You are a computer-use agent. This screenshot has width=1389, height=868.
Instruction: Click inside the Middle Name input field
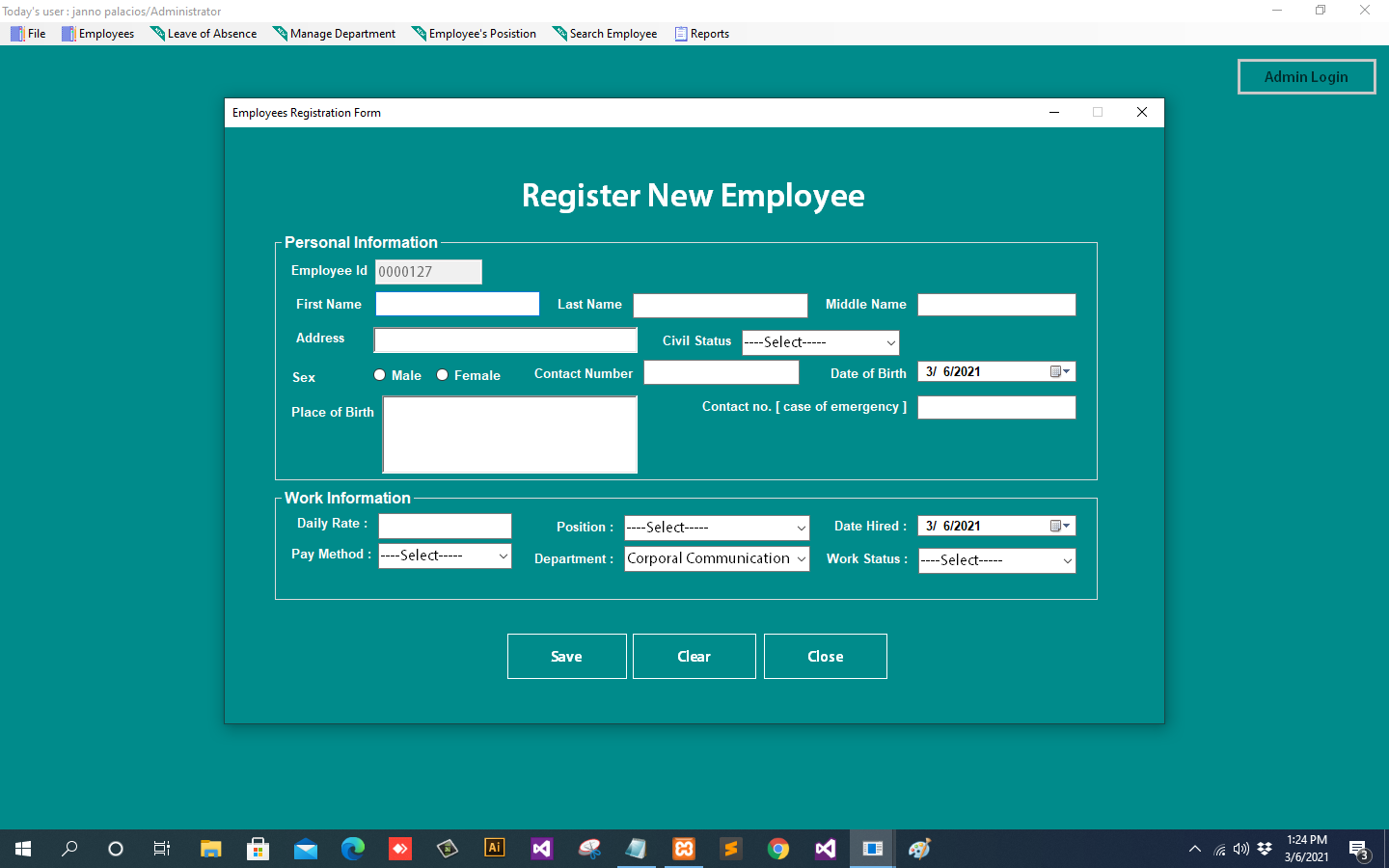click(996, 304)
